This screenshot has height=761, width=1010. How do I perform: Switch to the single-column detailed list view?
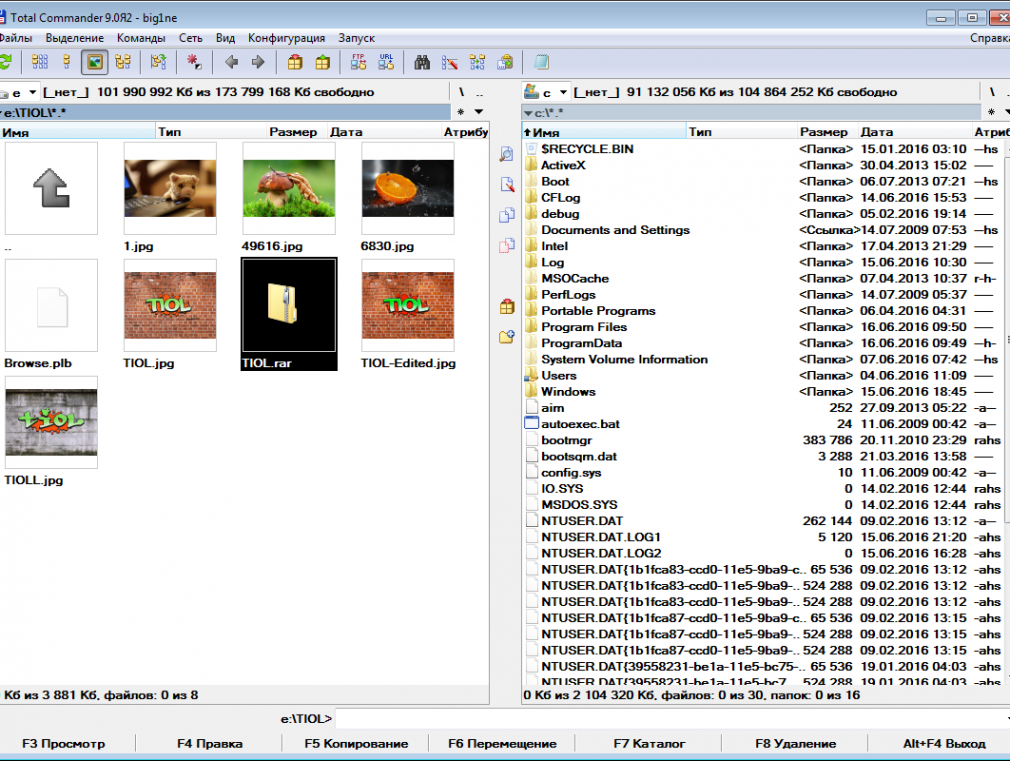[x=67, y=62]
